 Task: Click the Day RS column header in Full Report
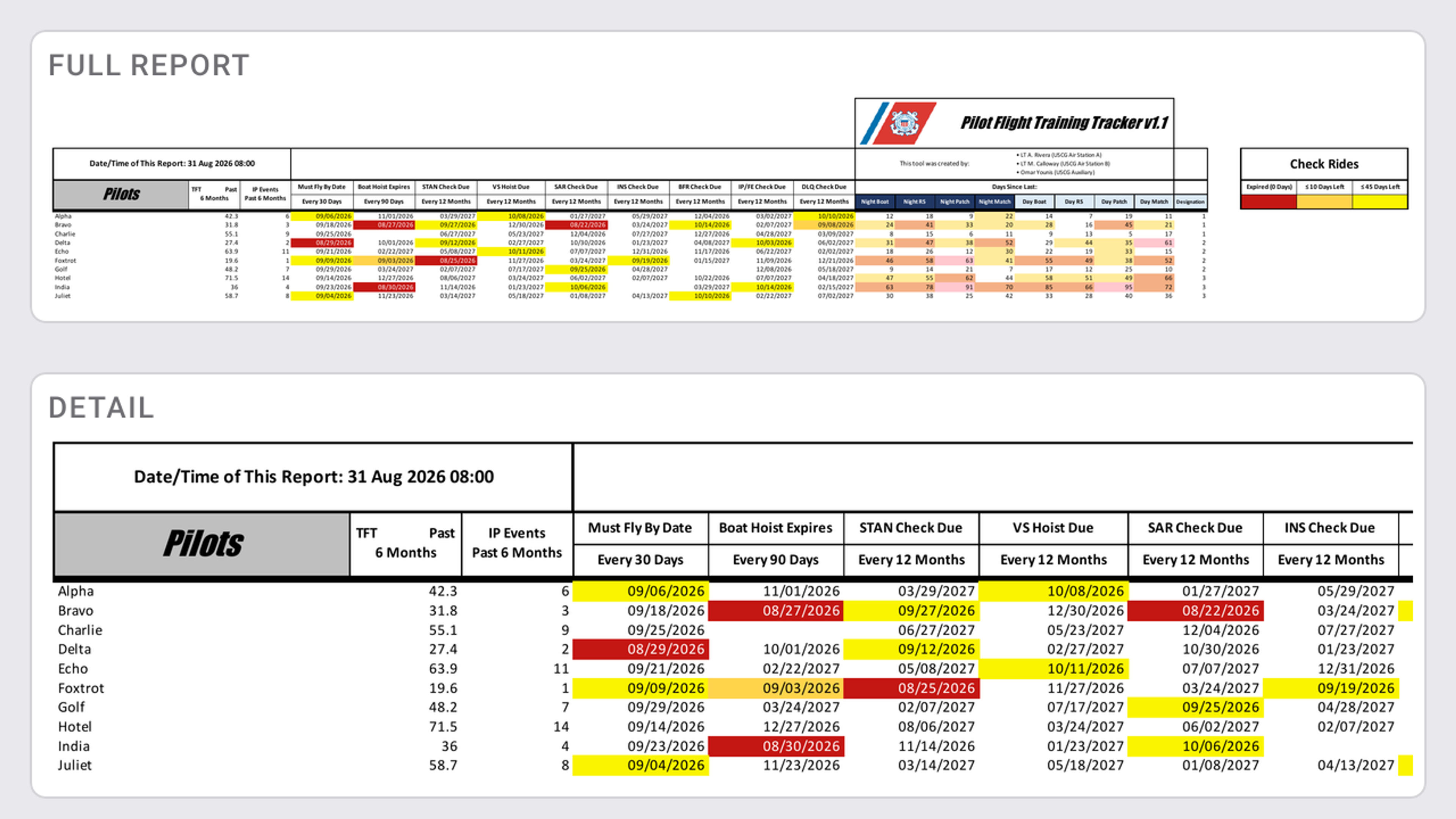click(1074, 202)
